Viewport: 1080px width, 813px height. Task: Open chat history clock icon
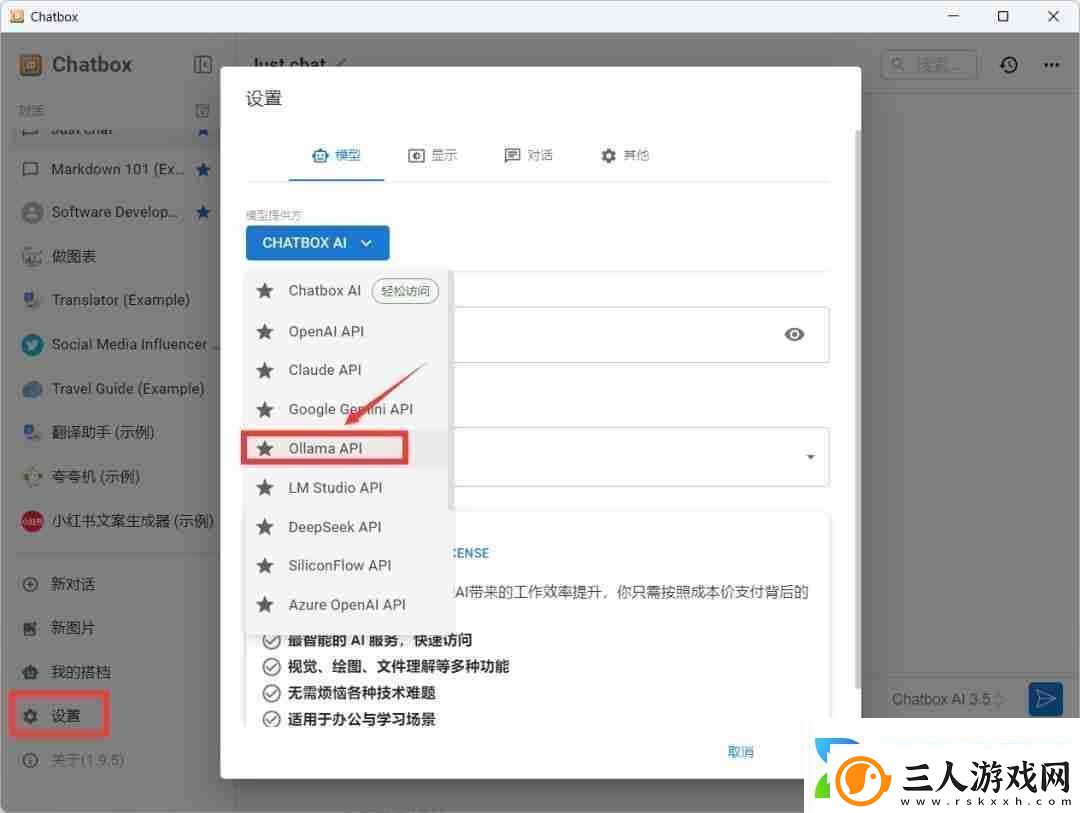click(x=1008, y=65)
